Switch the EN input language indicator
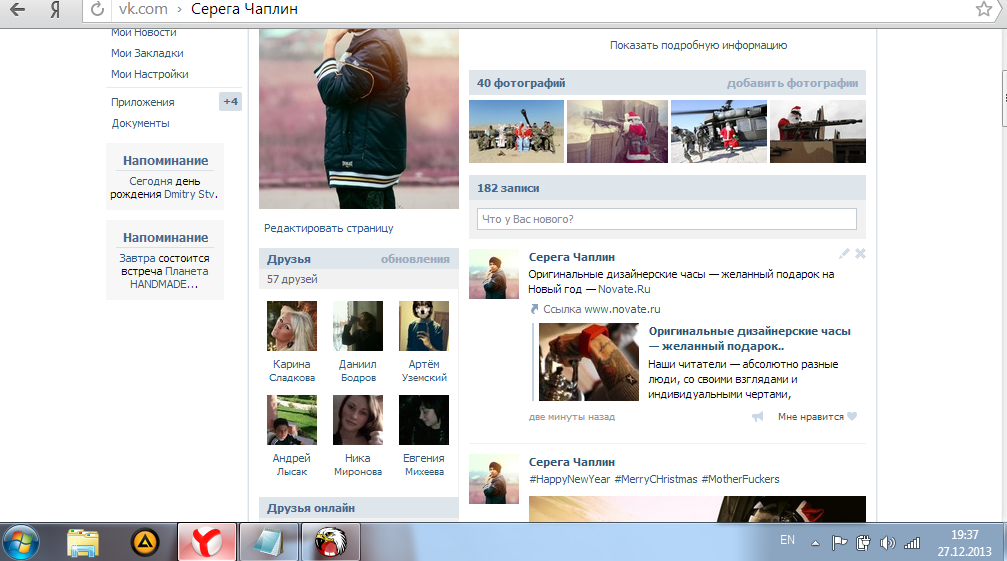Viewport: 1007px width, 561px height. [787, 540]
